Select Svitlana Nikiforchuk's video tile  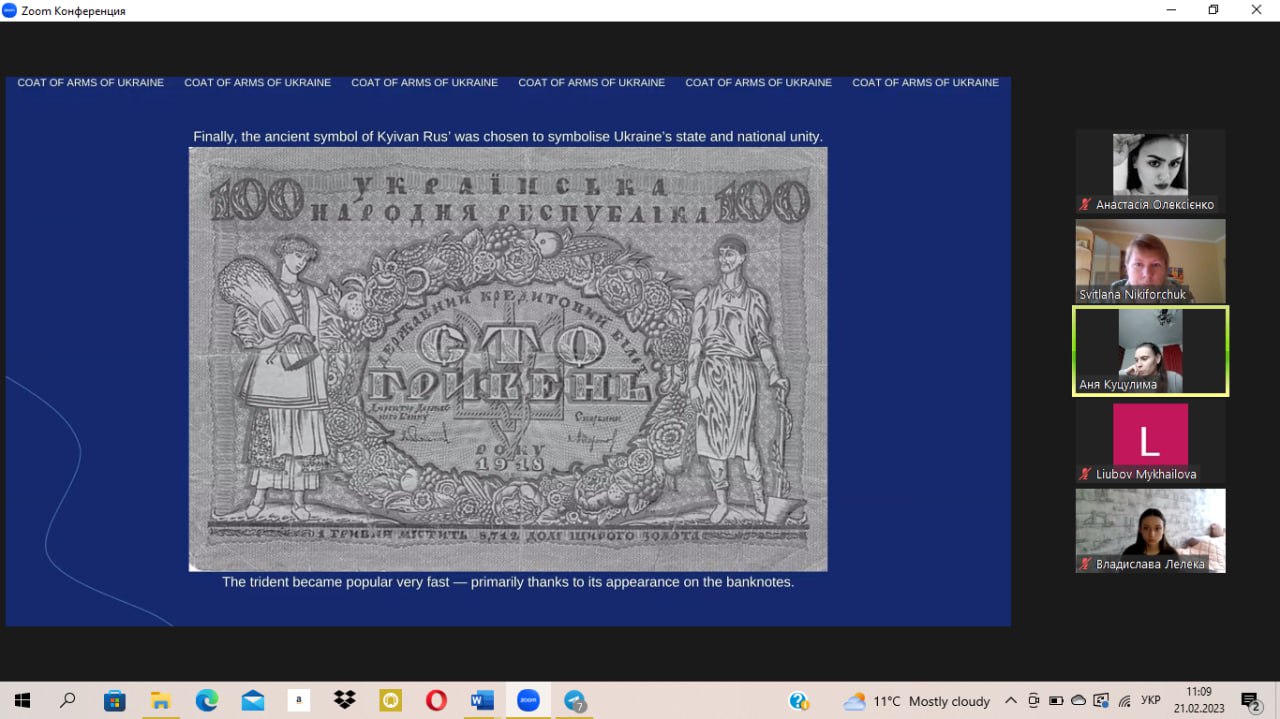pos(1150,261)
